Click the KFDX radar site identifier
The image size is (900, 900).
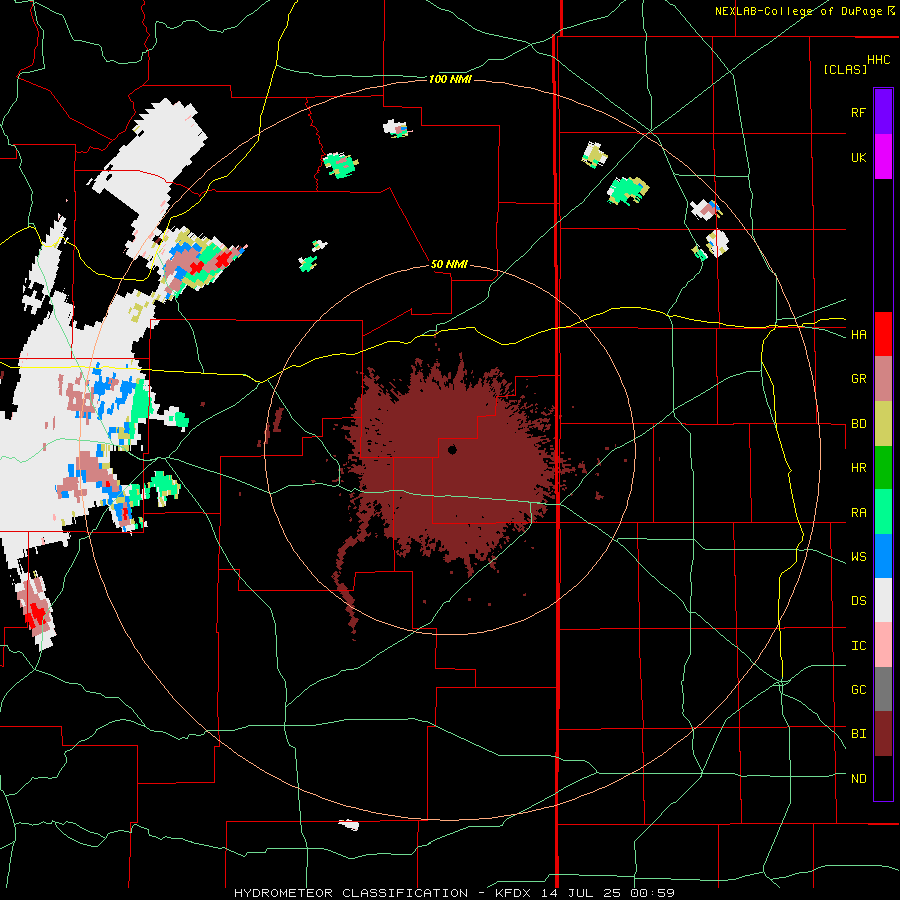[x=514, y=893]
